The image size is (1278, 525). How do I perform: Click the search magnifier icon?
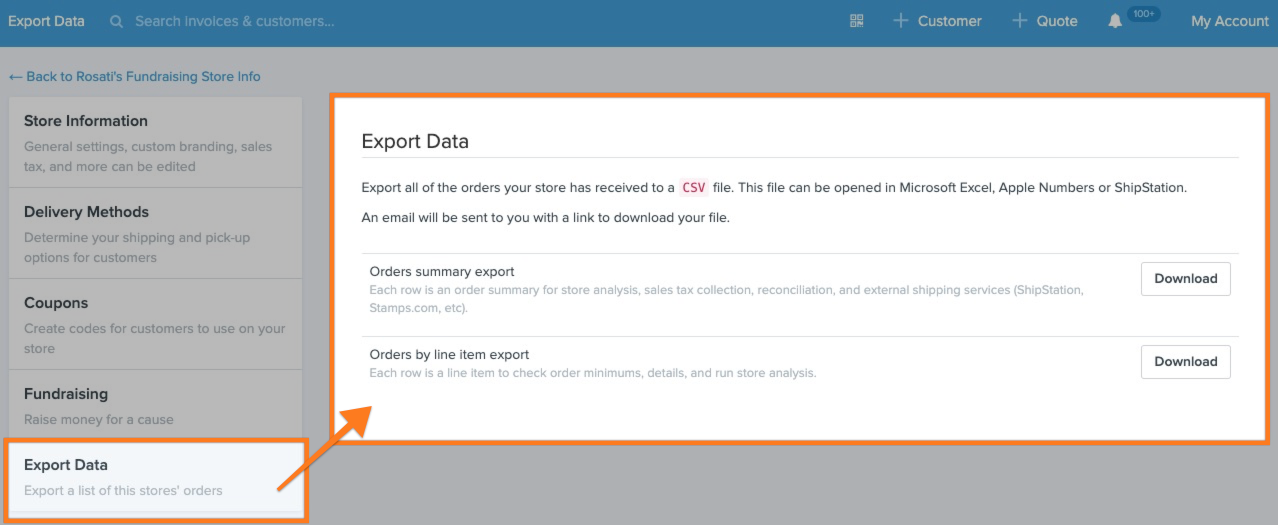(x=117, y=21)
